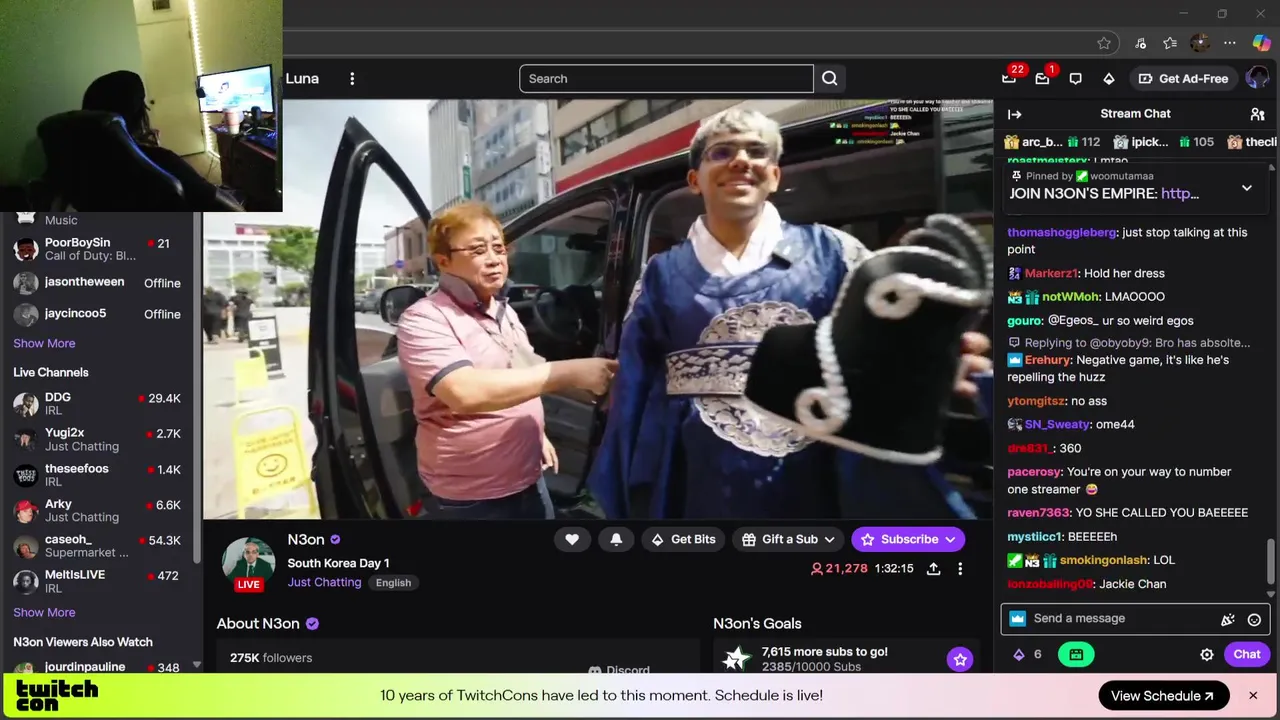Open chat settings gear icon
This screenshot has height=720, width=1280.
point(1207,655)
